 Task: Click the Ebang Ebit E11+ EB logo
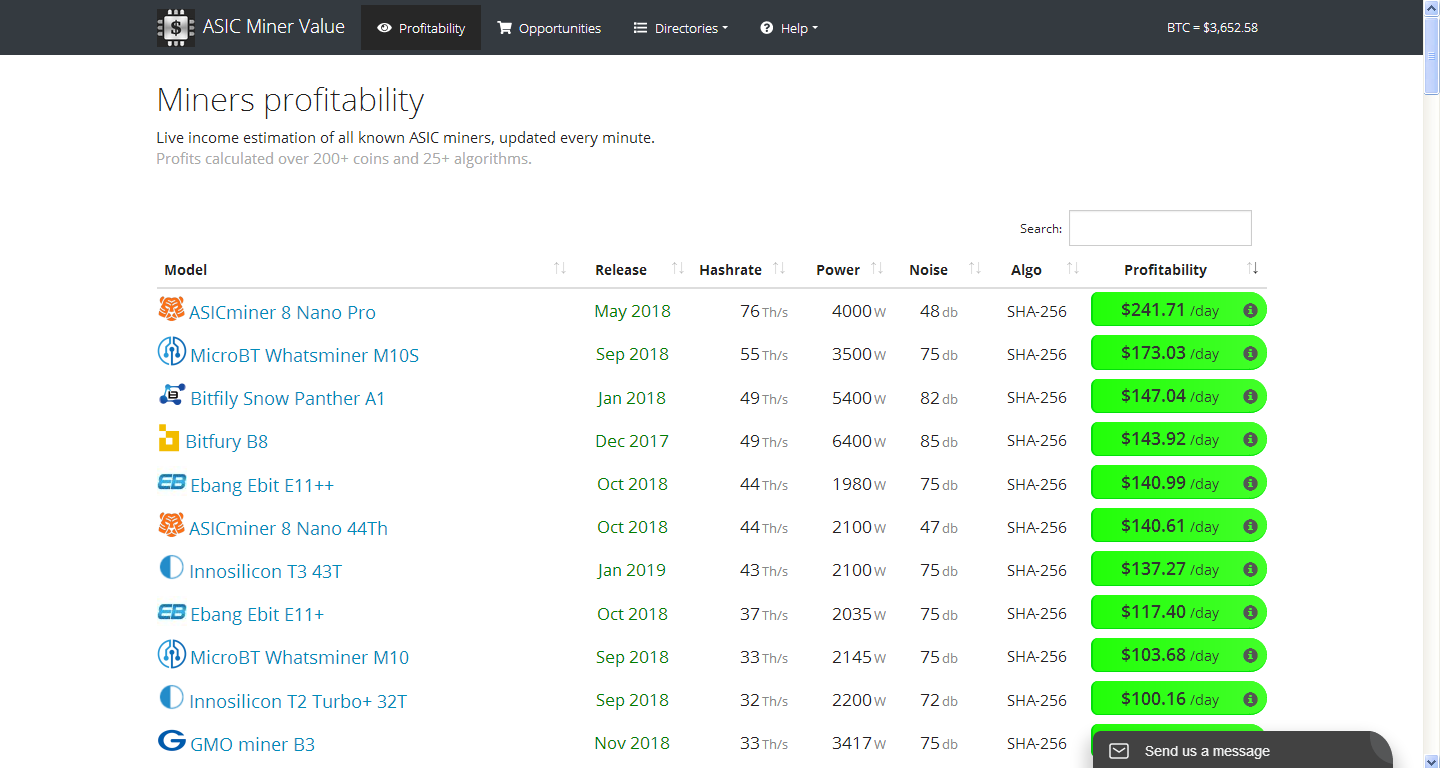172,612
